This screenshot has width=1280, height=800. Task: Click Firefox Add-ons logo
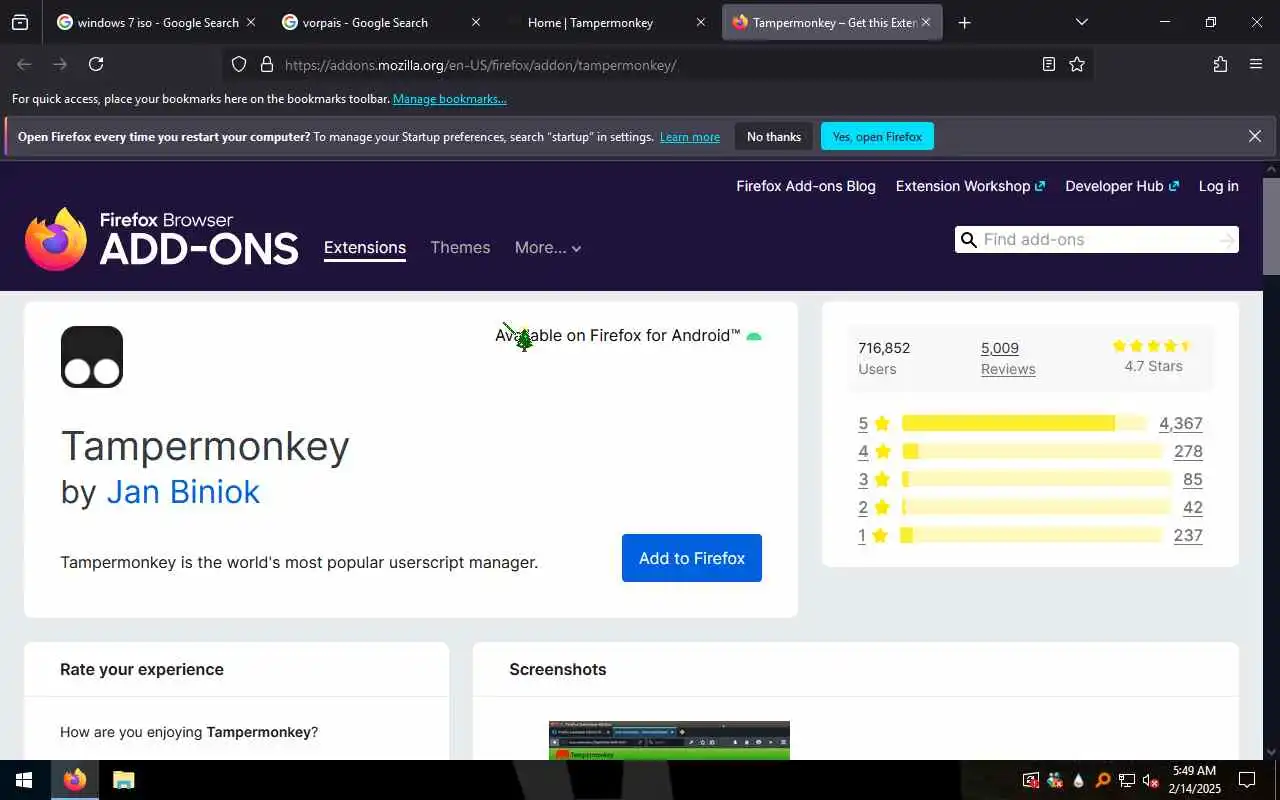[162, 239]
